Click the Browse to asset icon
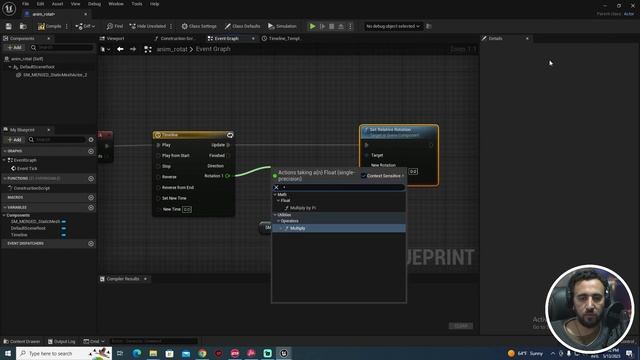640x360 pixels. [23, 26]
